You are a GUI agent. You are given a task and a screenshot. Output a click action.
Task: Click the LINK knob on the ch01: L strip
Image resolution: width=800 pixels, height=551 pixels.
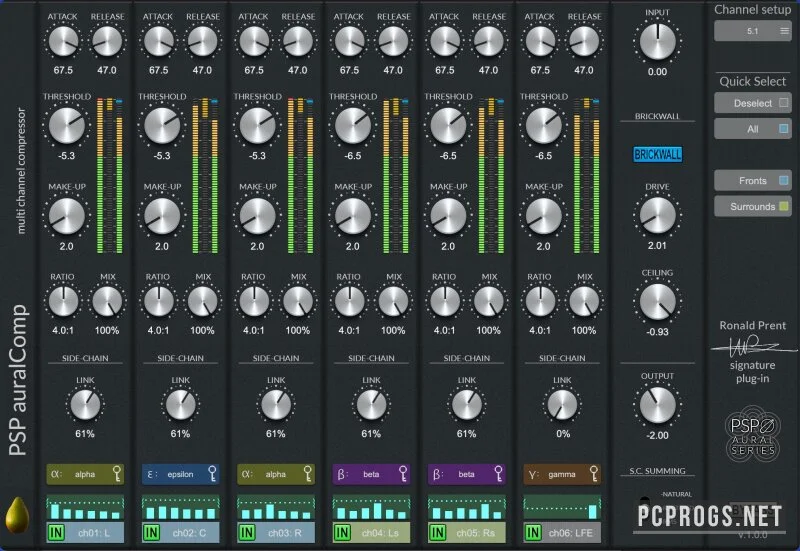(85, 405)
